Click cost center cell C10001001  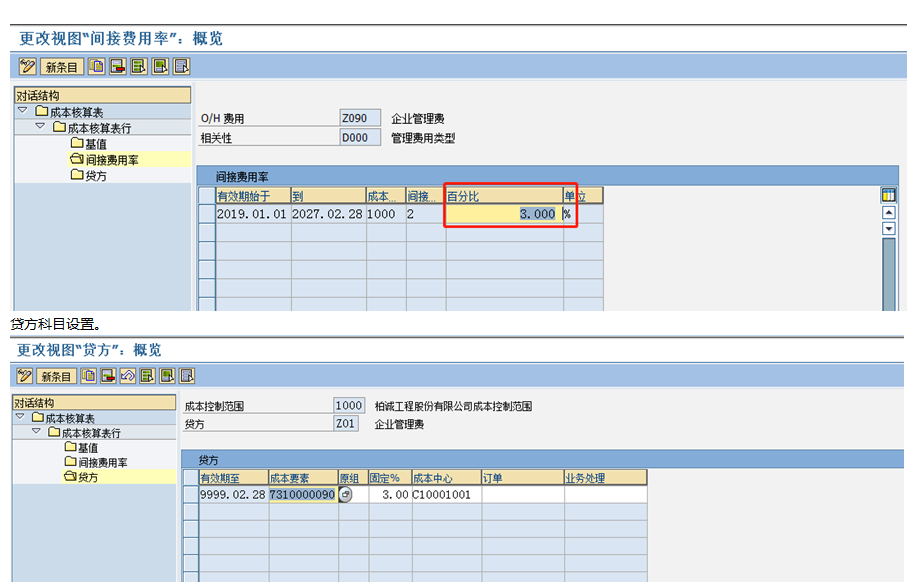447,495
